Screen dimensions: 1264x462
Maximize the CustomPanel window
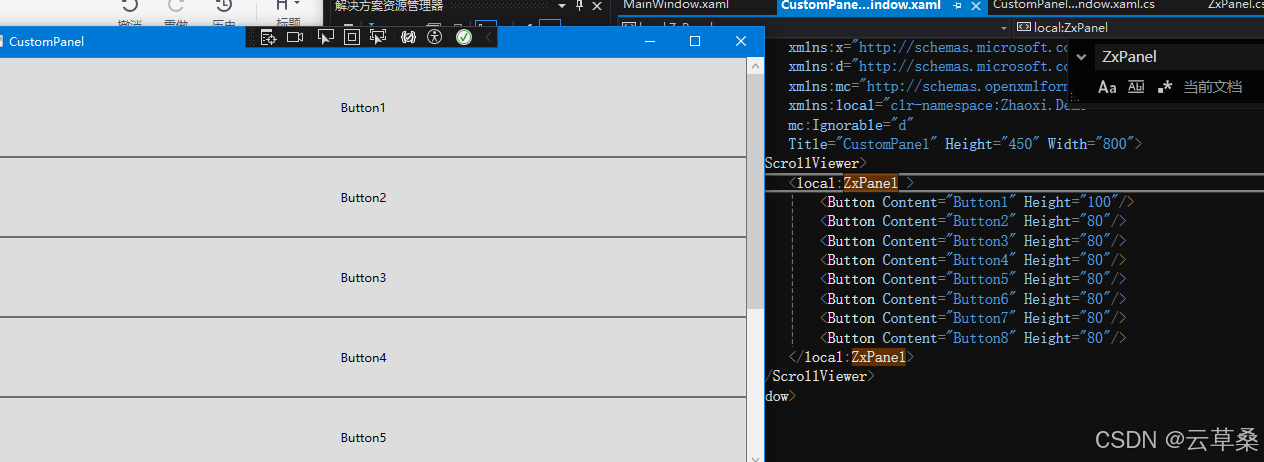tap(695, 41)
